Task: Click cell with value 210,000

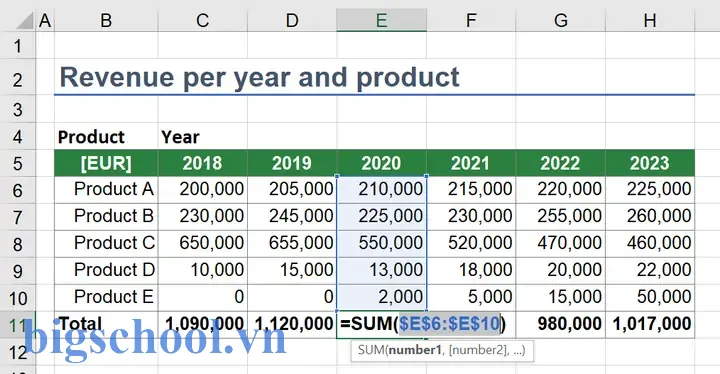Action: pos(382,189)
